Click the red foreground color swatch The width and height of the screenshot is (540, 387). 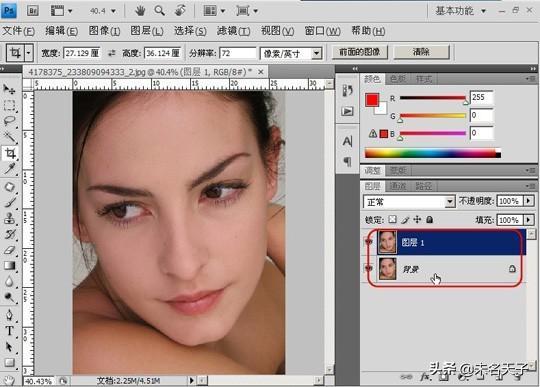click(x=372, y=100)
